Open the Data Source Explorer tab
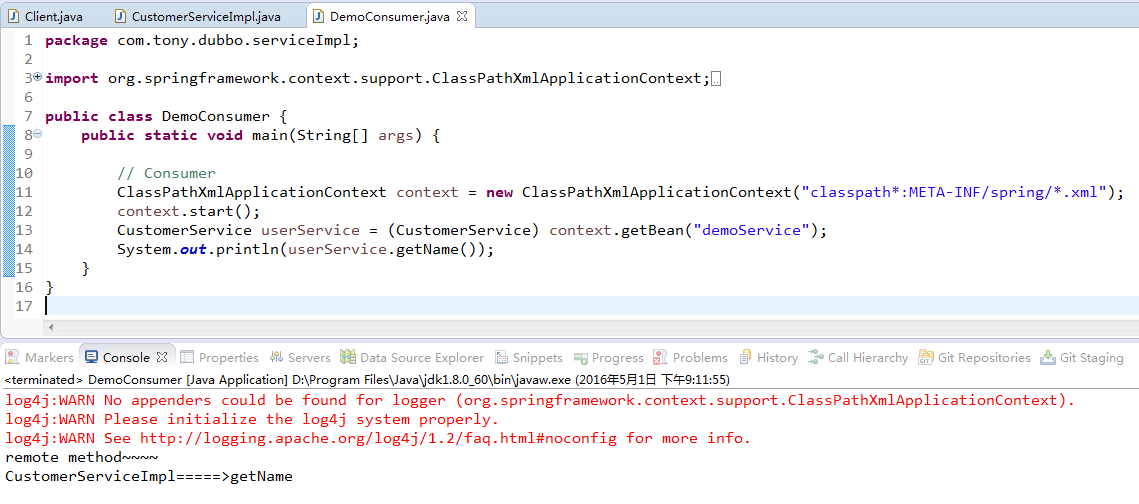 (x=412, y=357)
